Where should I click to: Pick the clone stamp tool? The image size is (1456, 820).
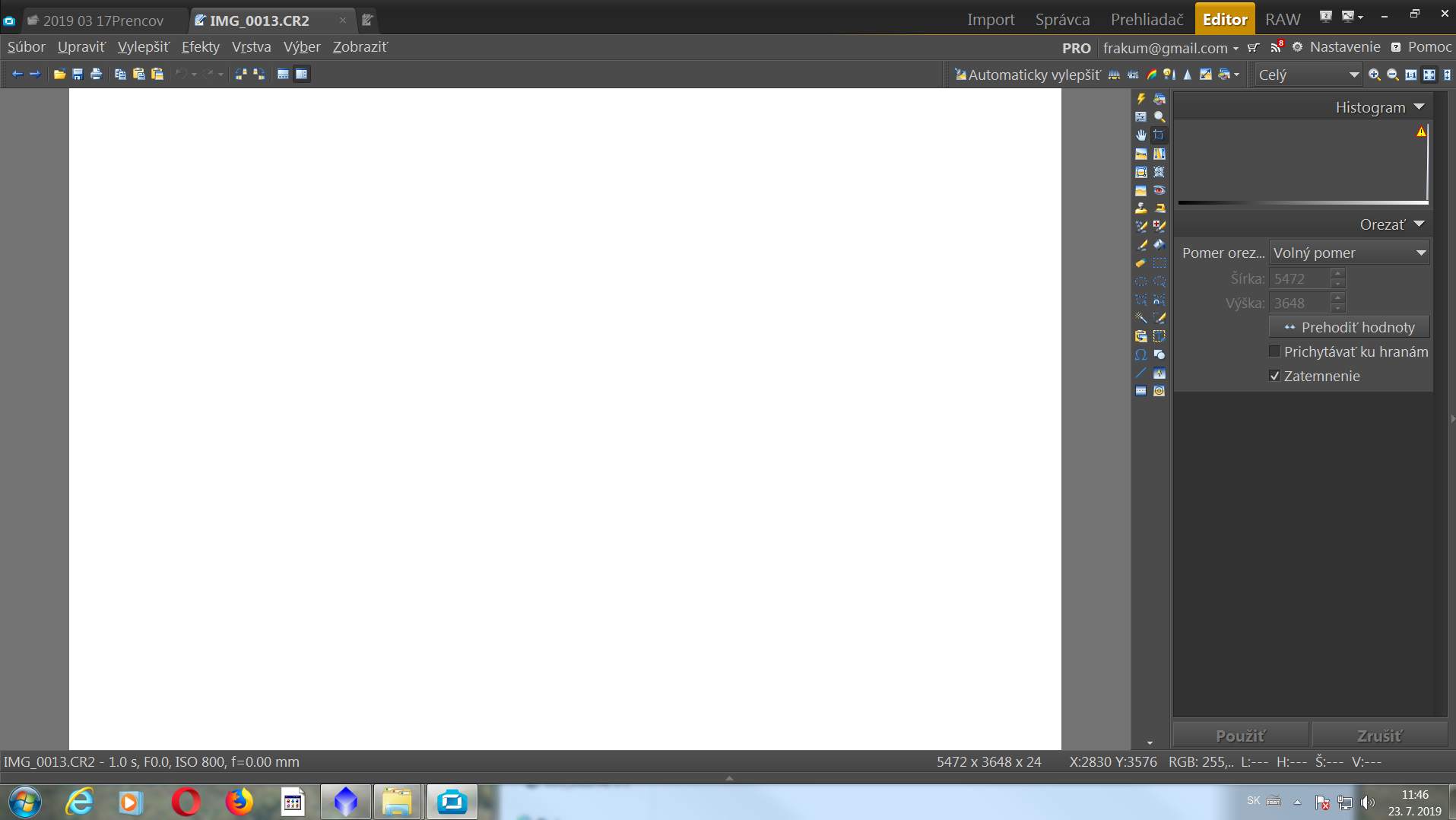click(x=1141, y=208)
